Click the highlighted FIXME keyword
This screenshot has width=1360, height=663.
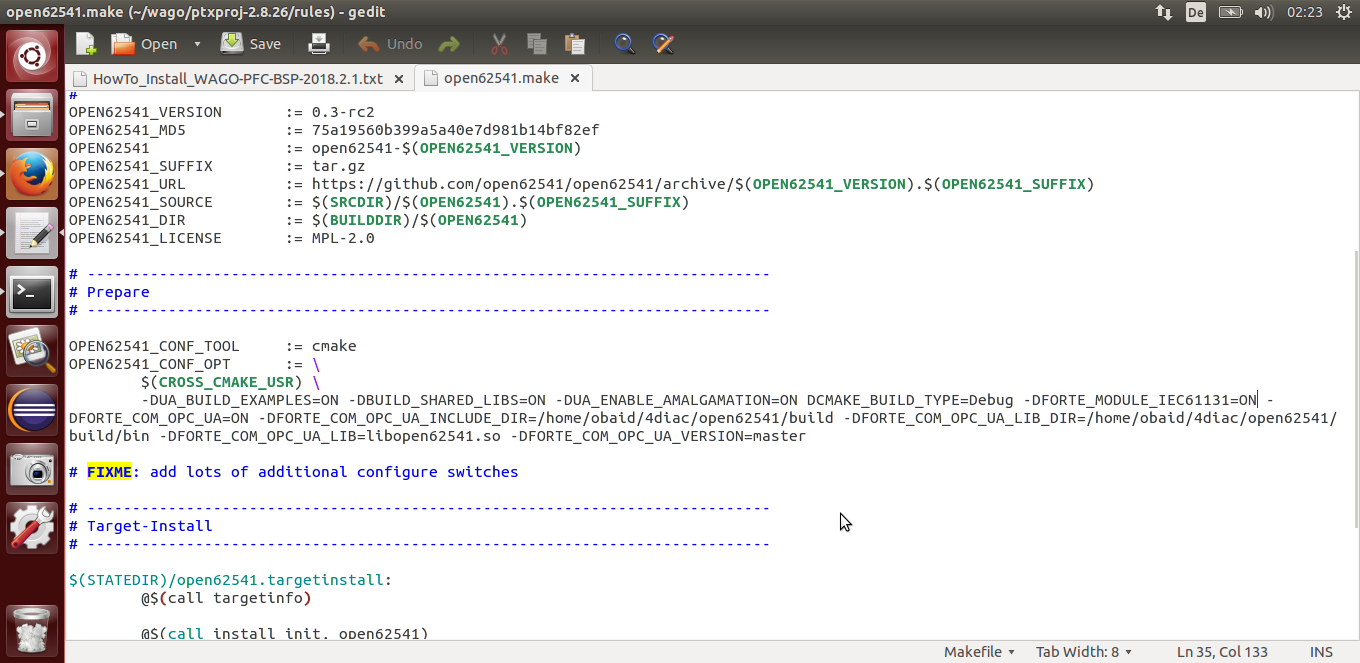coord(109,472)
